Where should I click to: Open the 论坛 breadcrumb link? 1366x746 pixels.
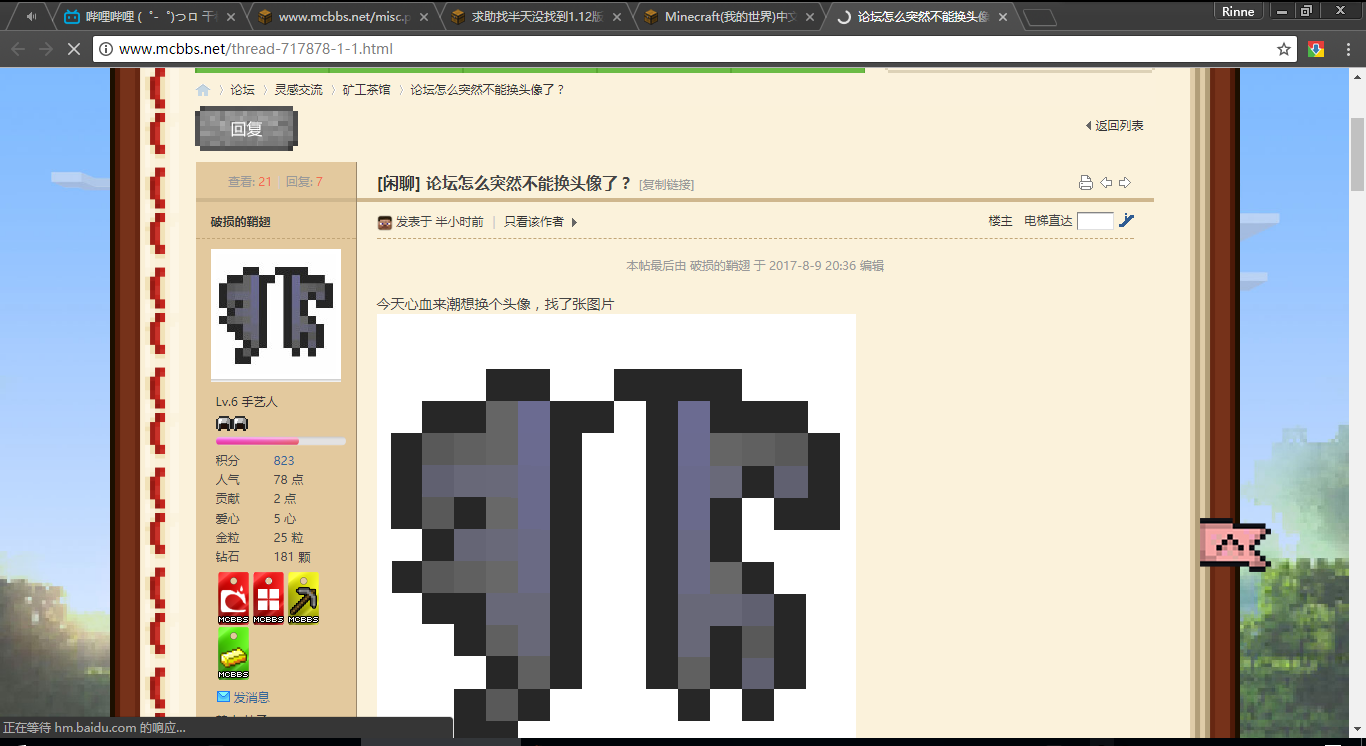click(243, 90)
